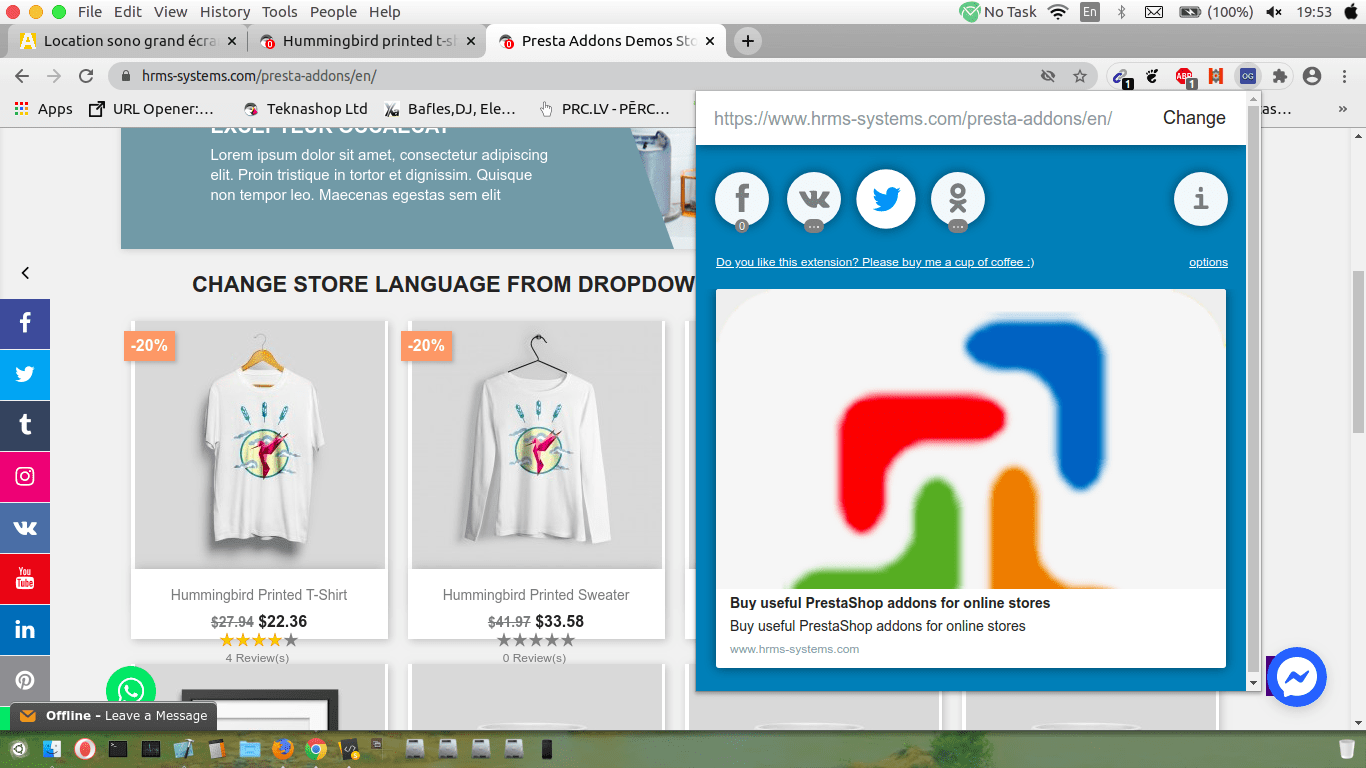Open the options link in popup
The width and height of the screenshot is (1366, 768).
[x=1208, y=262]
